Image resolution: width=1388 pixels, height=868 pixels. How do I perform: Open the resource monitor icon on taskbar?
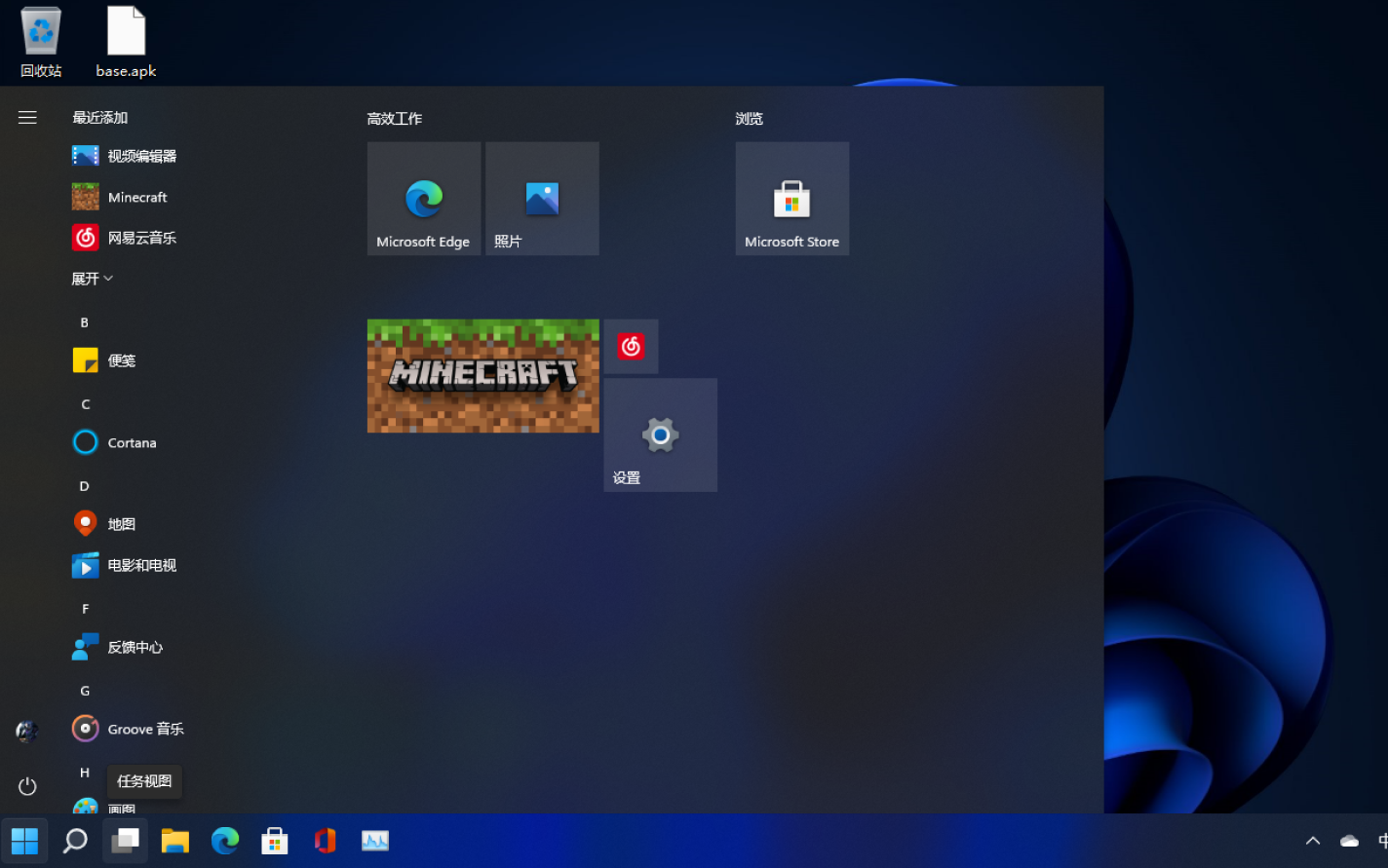pyautogui.click(x=375, y=841)
